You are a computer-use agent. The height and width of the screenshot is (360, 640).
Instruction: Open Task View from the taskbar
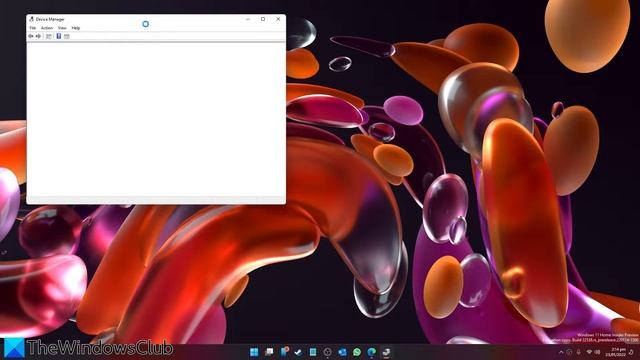pos(269,352)
